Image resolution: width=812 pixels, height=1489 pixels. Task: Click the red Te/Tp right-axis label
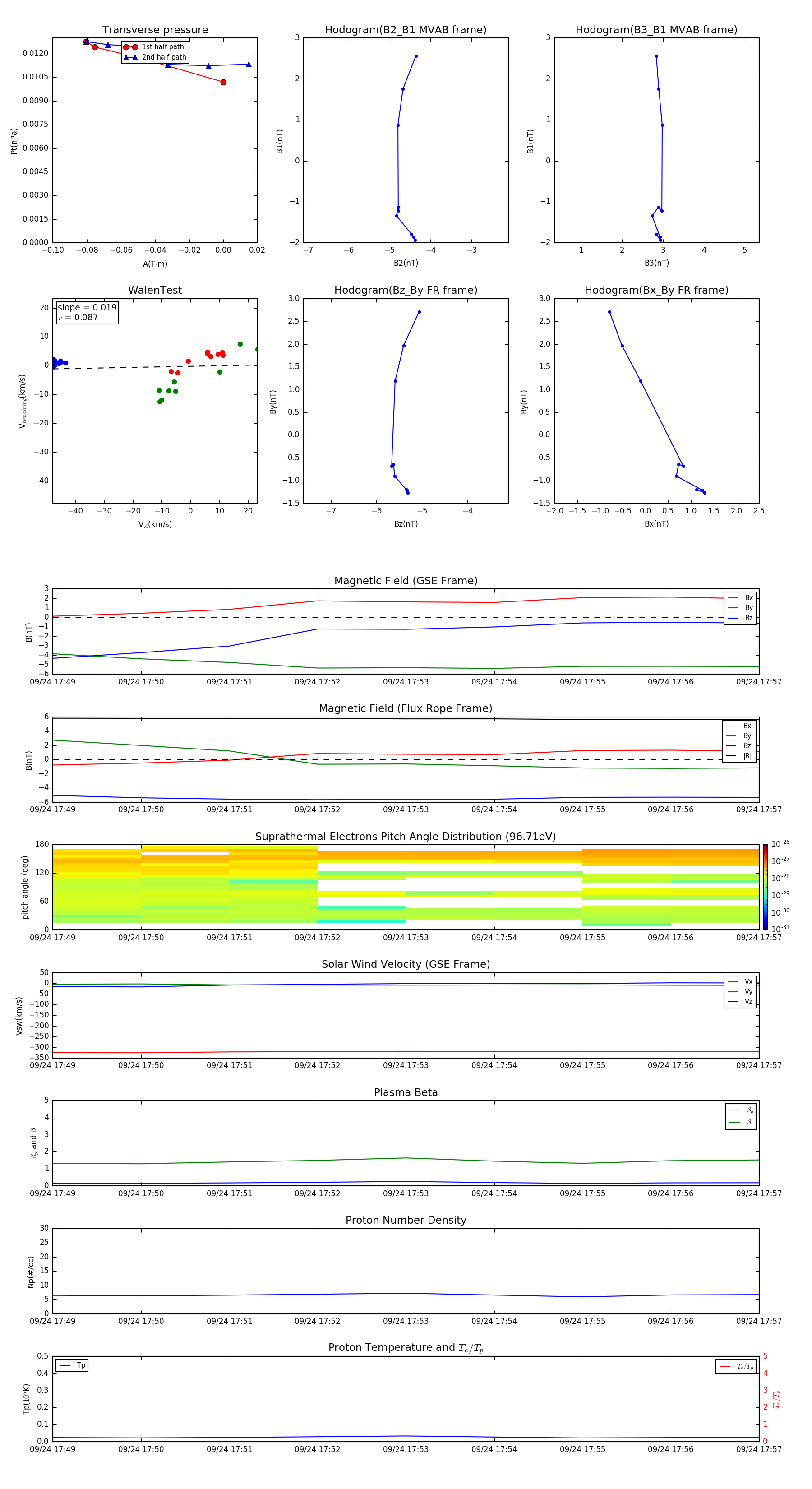(777, 1399)
